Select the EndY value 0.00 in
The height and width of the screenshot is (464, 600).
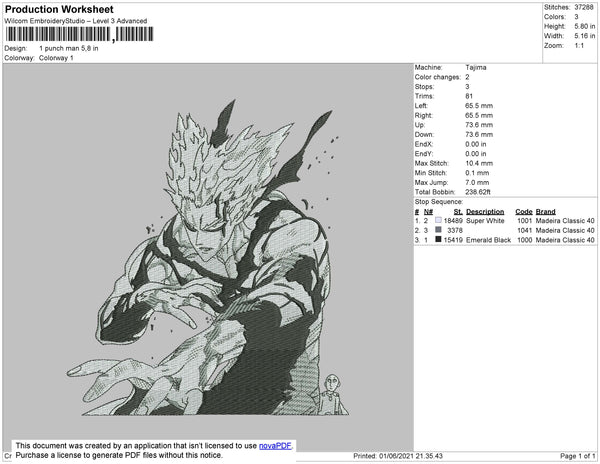pyautogui.click(x=476, y=154)
